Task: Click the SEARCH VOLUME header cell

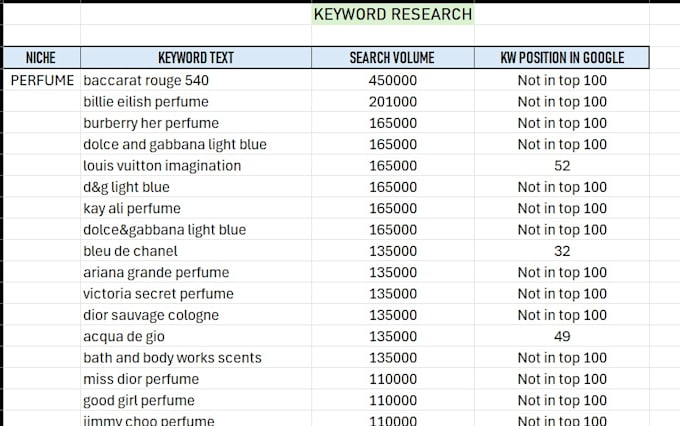Action: (392, 58)
